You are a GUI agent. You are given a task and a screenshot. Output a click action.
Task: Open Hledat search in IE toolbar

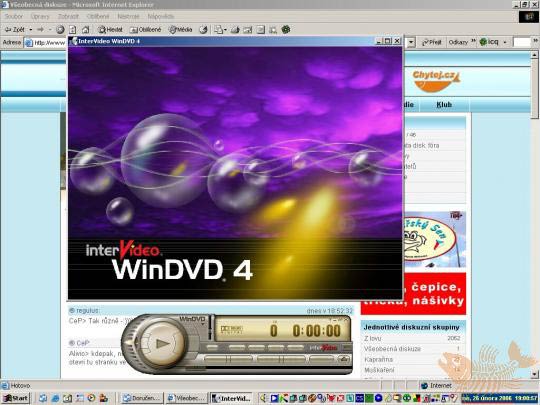pos(110,30)
